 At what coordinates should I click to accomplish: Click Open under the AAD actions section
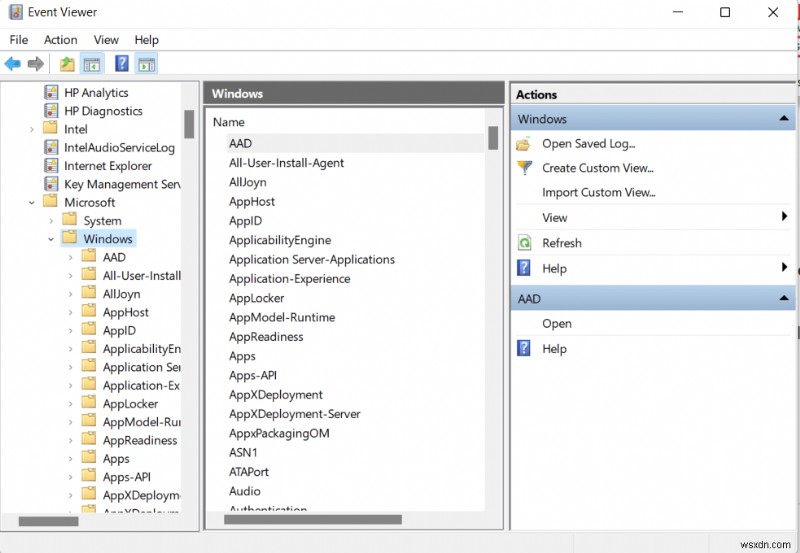click(x=557, y=324)
